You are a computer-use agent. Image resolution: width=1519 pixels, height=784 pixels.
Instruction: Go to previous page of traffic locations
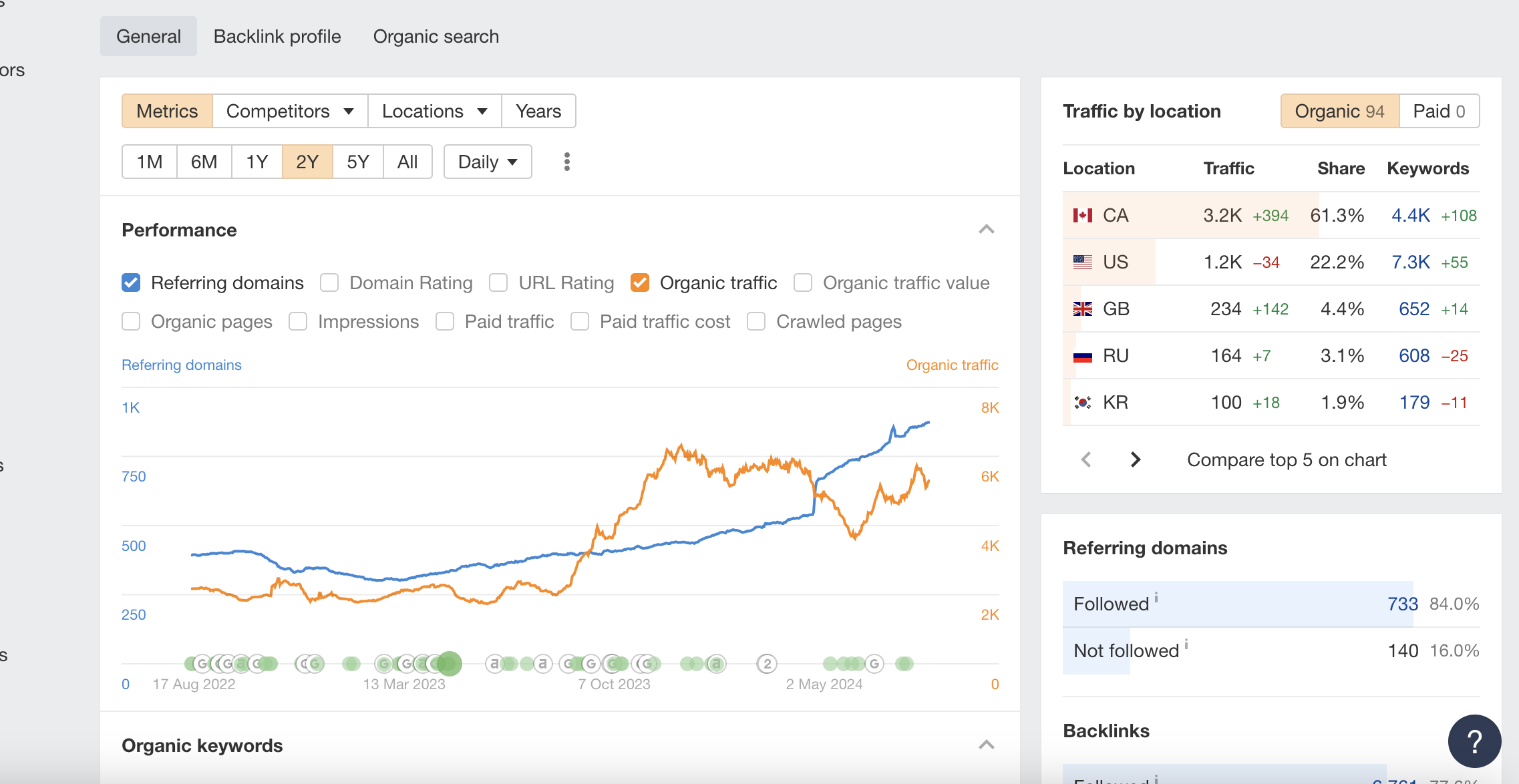pos(1086,459)
